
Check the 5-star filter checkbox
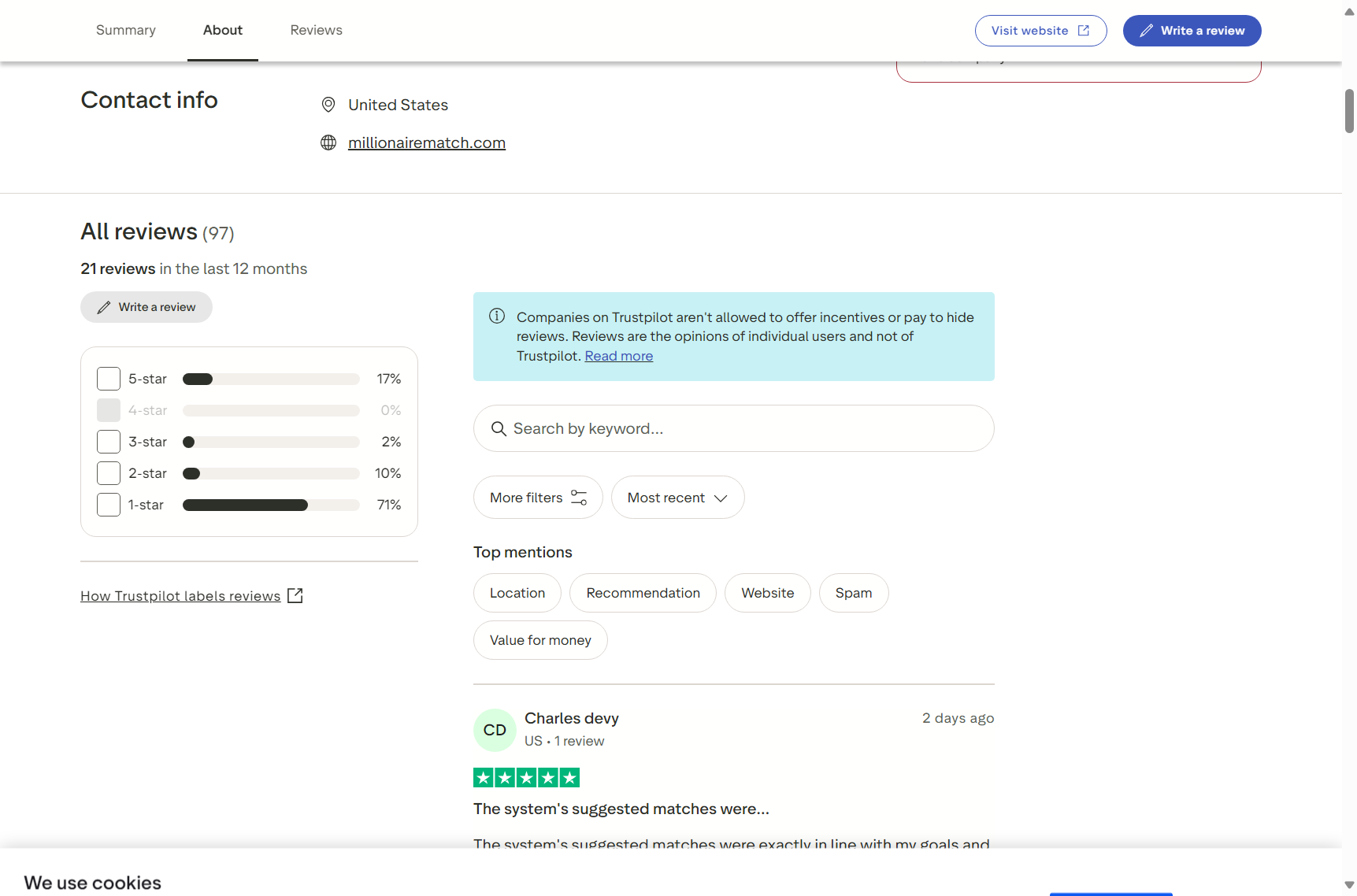coord(109,379)
